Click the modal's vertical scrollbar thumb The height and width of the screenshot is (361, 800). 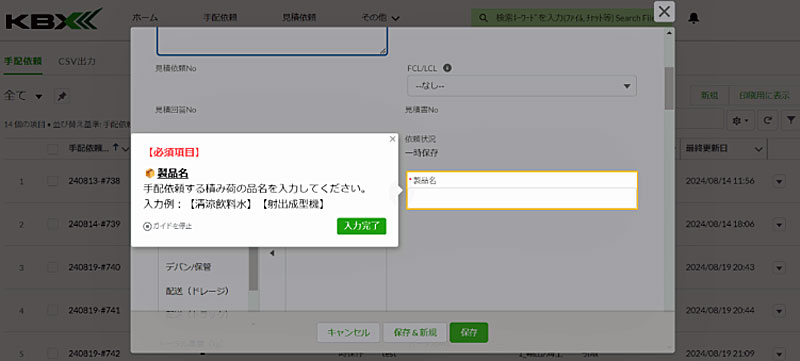point(669,88)
